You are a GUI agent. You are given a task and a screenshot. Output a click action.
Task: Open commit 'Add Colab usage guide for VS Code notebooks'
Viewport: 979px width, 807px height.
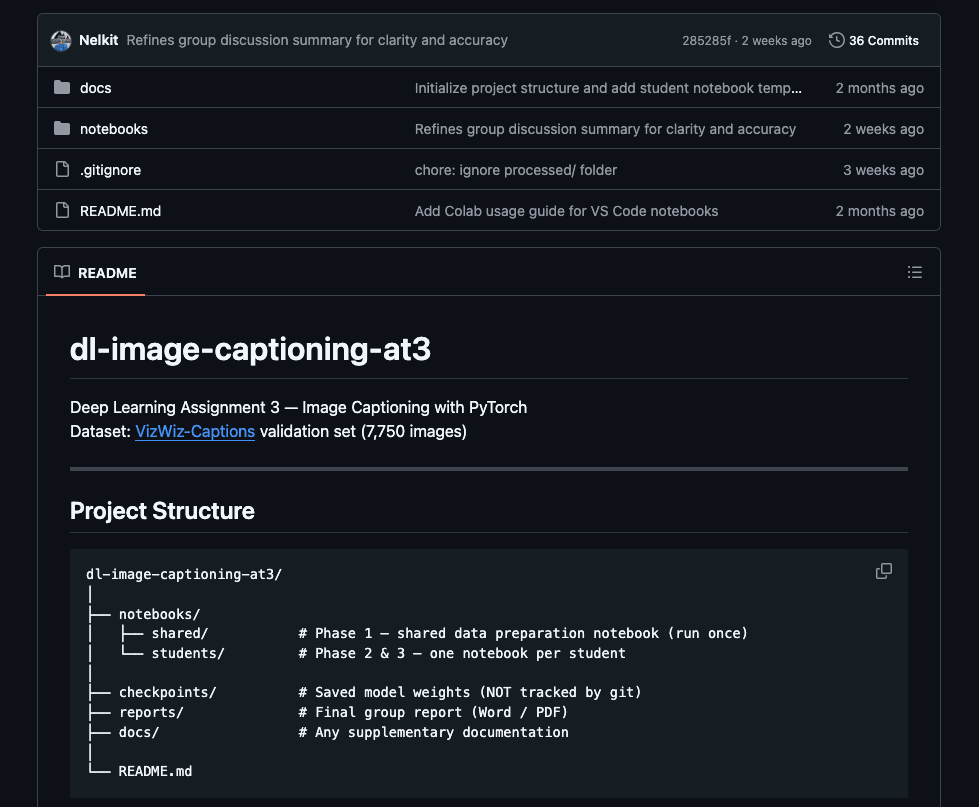(x=566, y=211)
